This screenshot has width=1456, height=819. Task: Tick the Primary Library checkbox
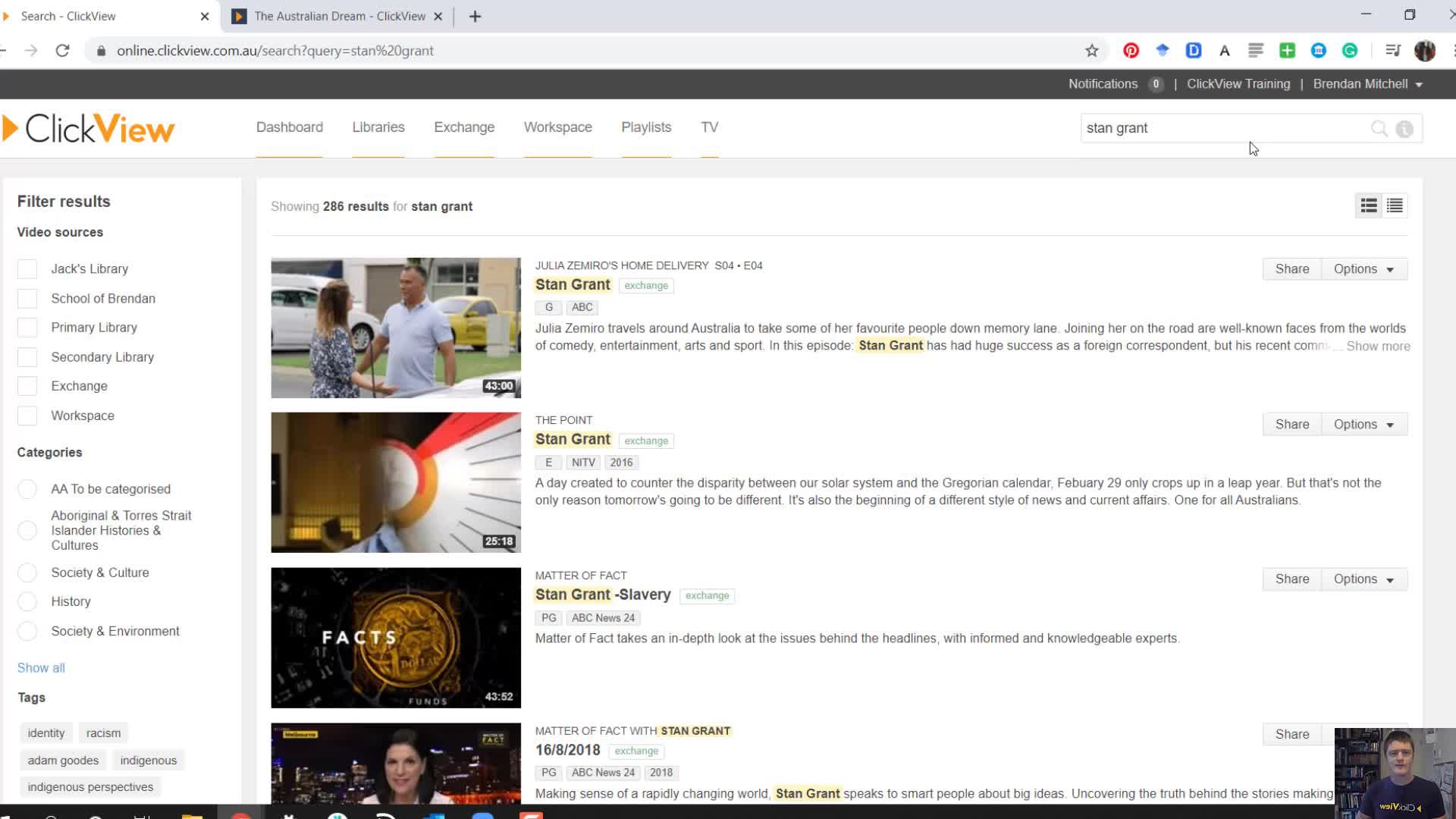click(27, 328)
